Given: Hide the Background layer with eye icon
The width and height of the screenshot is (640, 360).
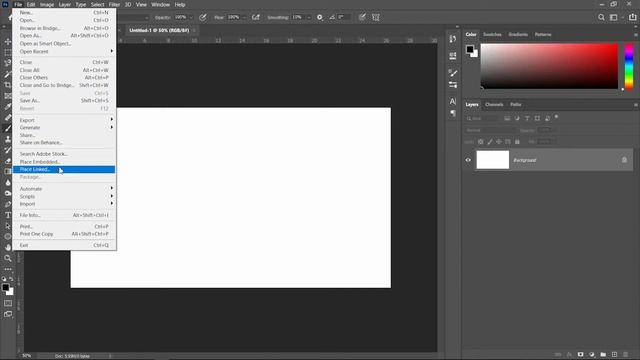Looking at the screenshot, I should click(x=468, y=160).
